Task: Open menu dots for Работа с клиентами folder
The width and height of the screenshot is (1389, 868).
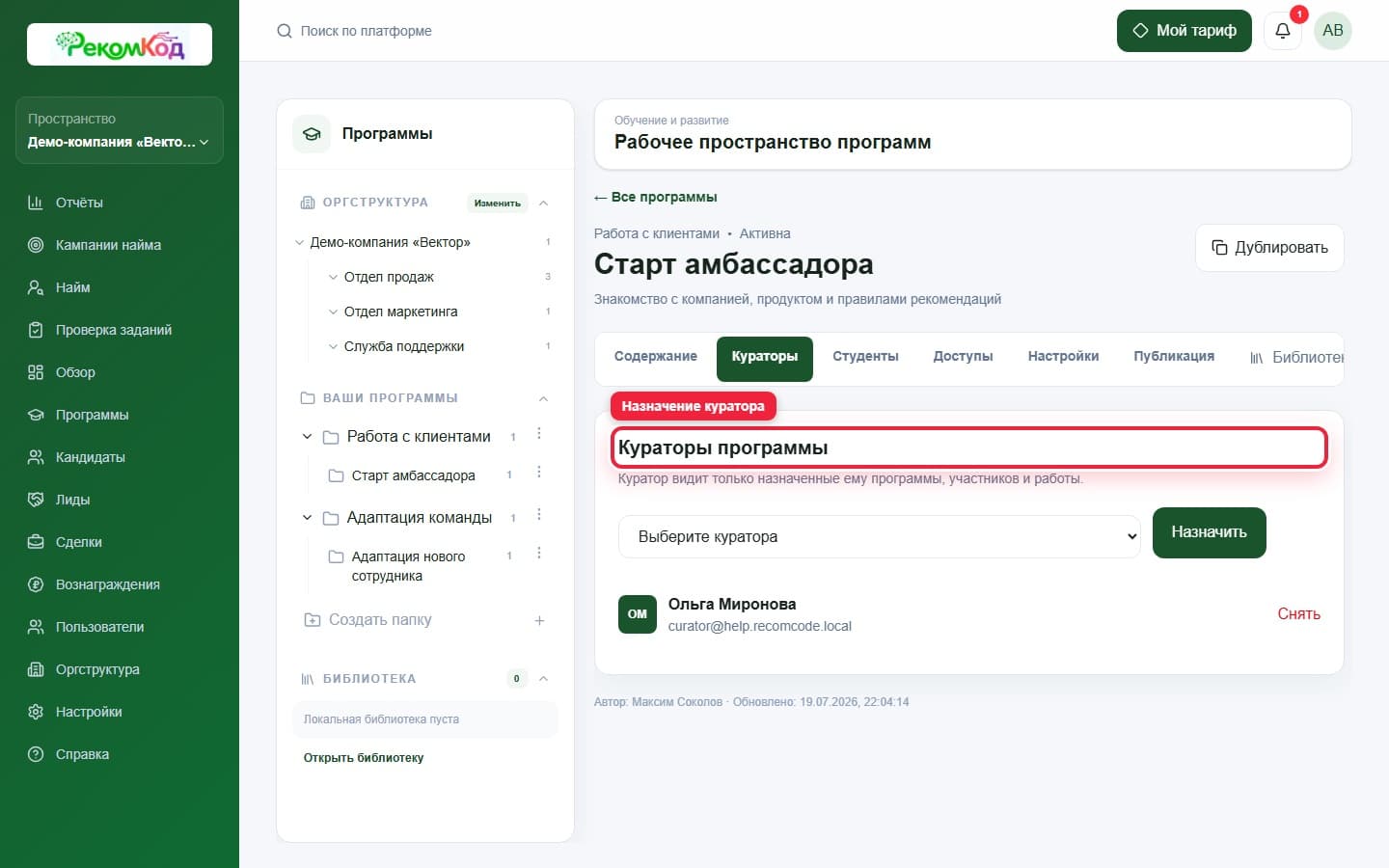Action: [x=539, y=434]
